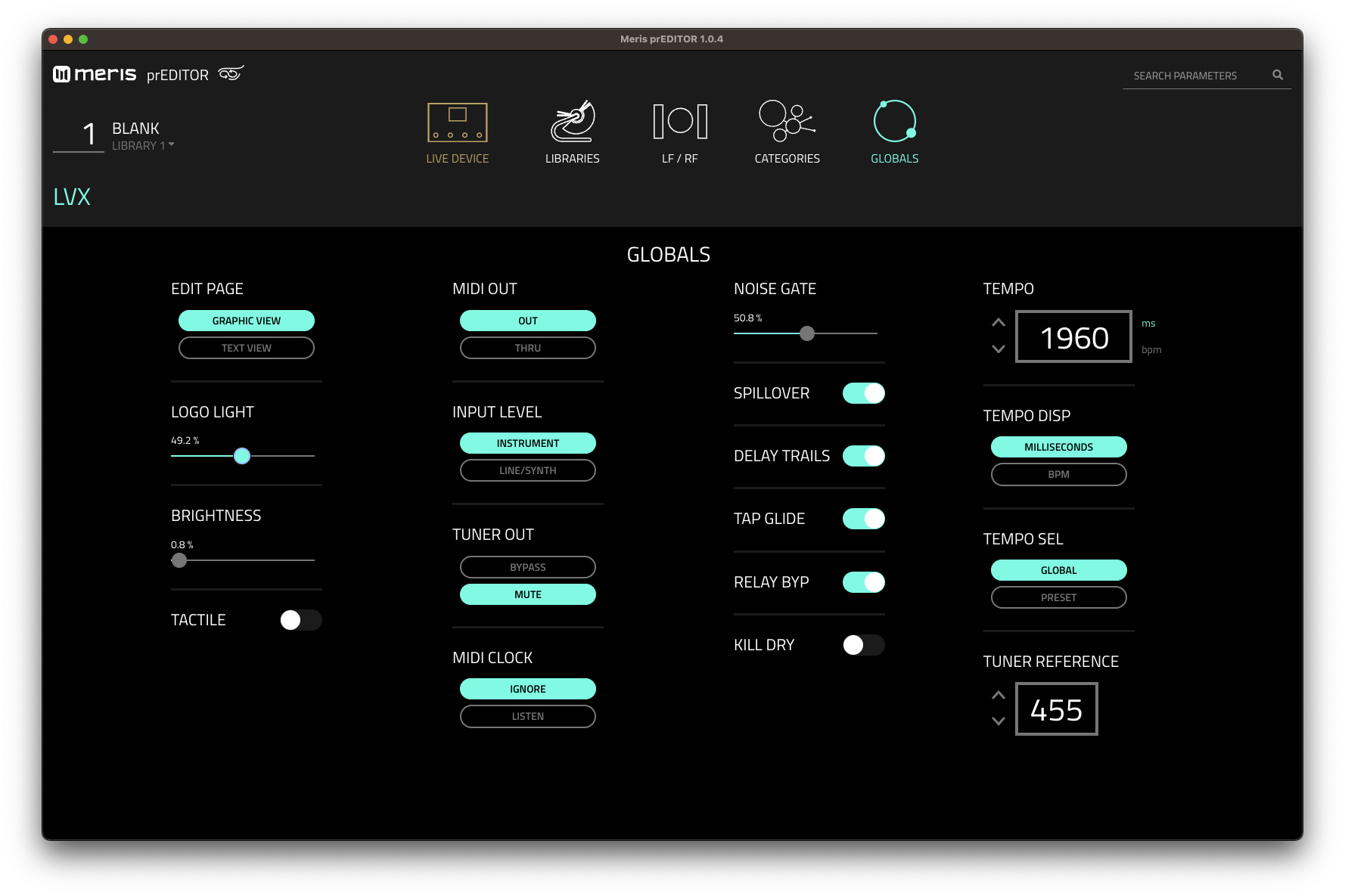Viewport: 1345px width, 896px height.
Task: Expand the Library 1 dropdown
Action: click(x=172, y=144)
